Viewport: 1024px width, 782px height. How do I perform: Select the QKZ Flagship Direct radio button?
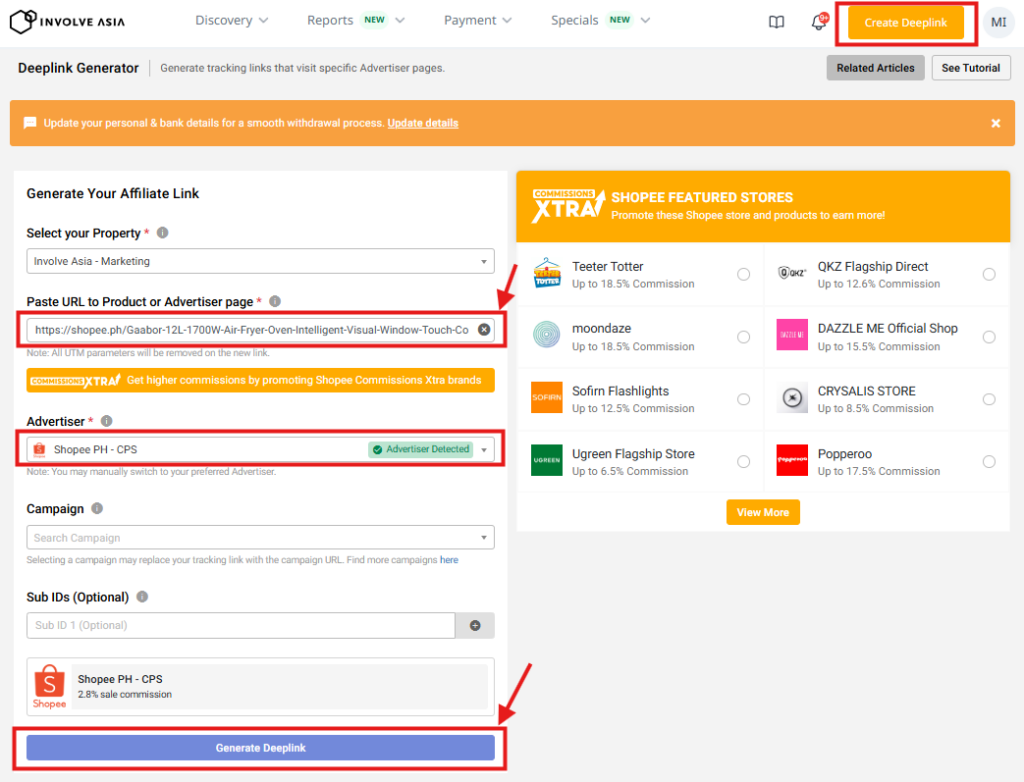click(989, 275)
